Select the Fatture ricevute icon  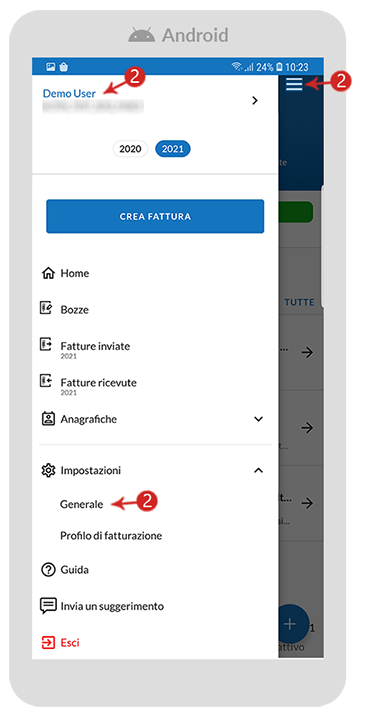(47, 381)
